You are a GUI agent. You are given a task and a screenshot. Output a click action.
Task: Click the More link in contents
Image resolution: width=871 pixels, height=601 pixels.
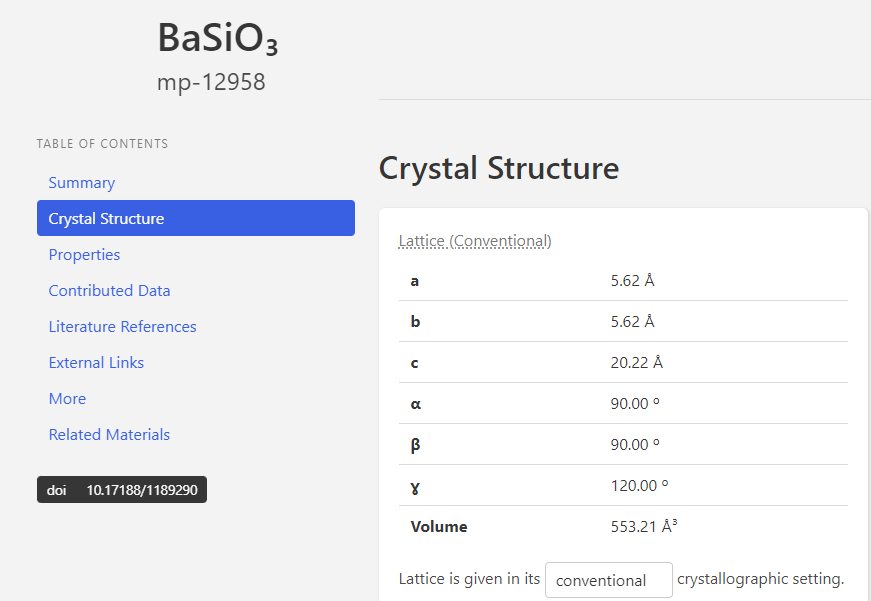(x=67, y=399)
